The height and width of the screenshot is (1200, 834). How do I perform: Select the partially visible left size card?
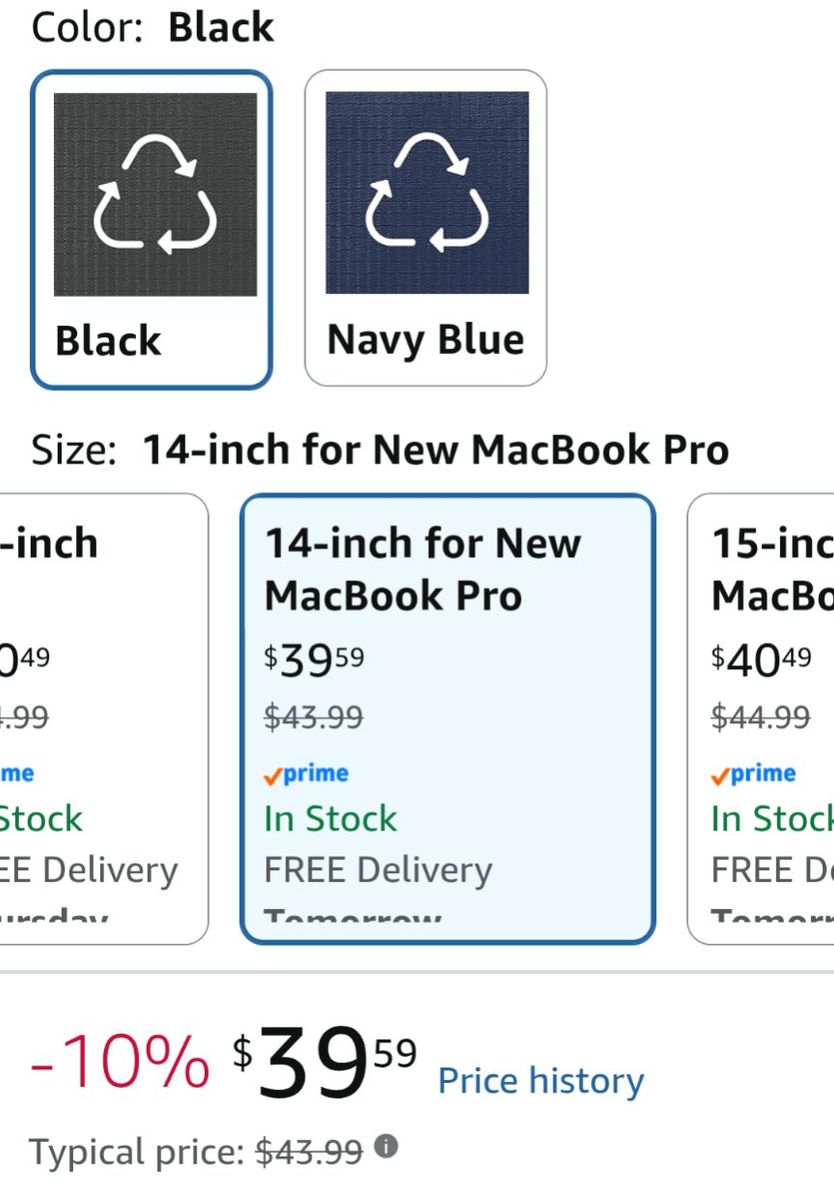coord(104,718)
